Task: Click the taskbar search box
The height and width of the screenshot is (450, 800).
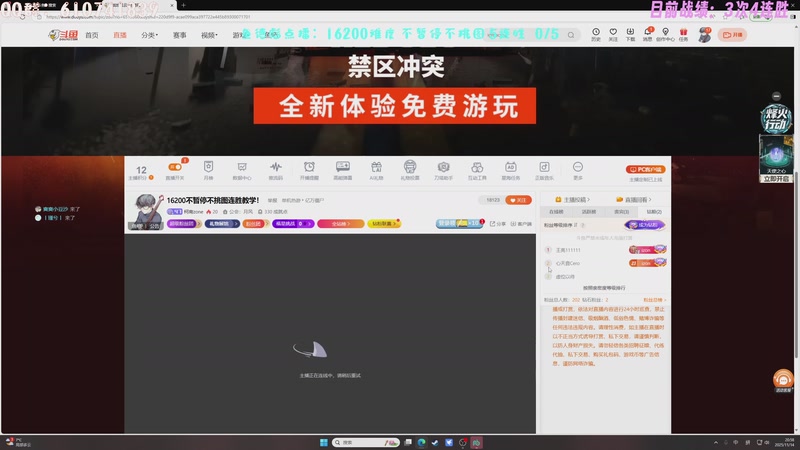Action: (x=366, y=442)
